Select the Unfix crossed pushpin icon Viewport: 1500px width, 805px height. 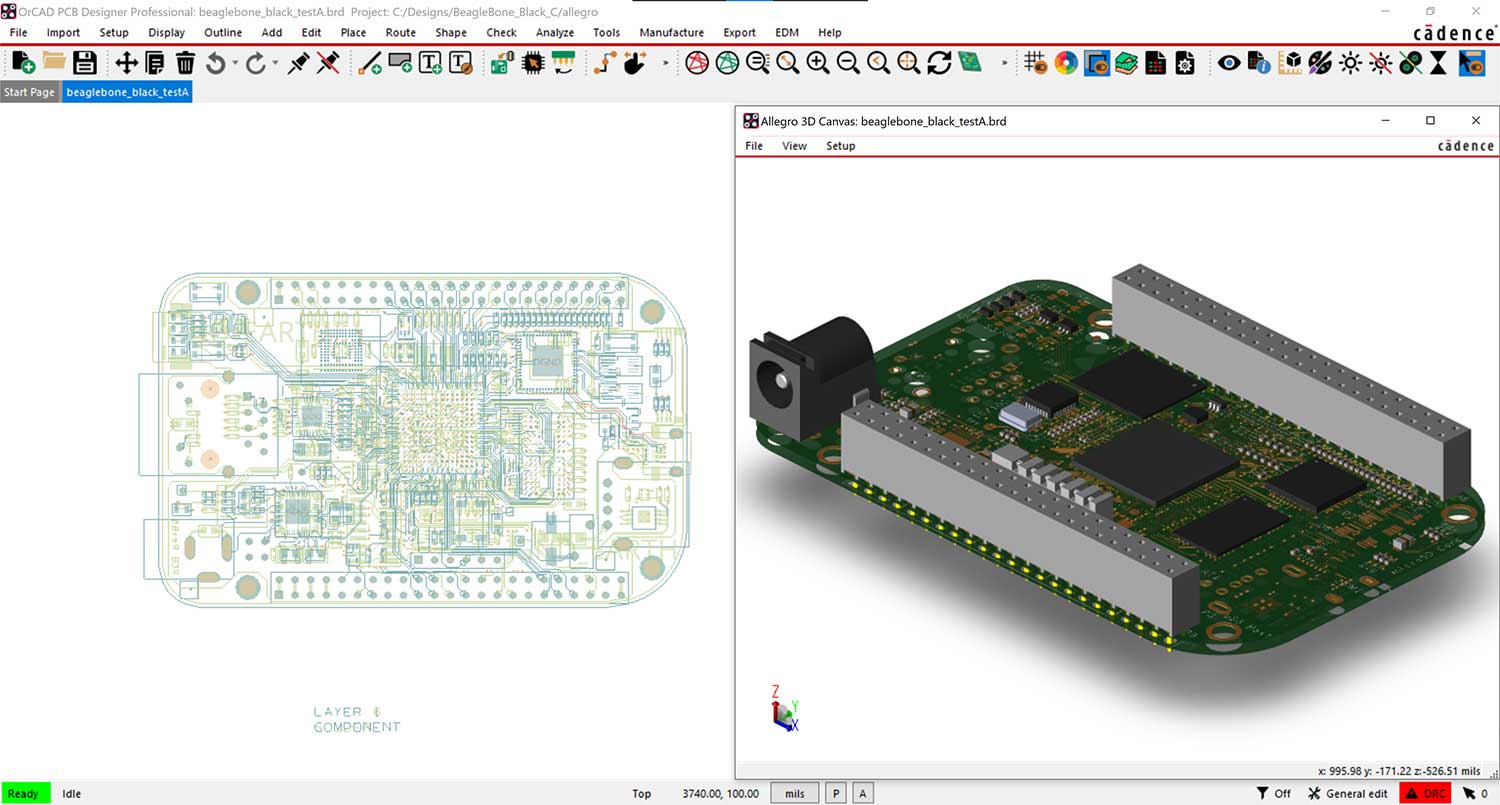point(328,63)
